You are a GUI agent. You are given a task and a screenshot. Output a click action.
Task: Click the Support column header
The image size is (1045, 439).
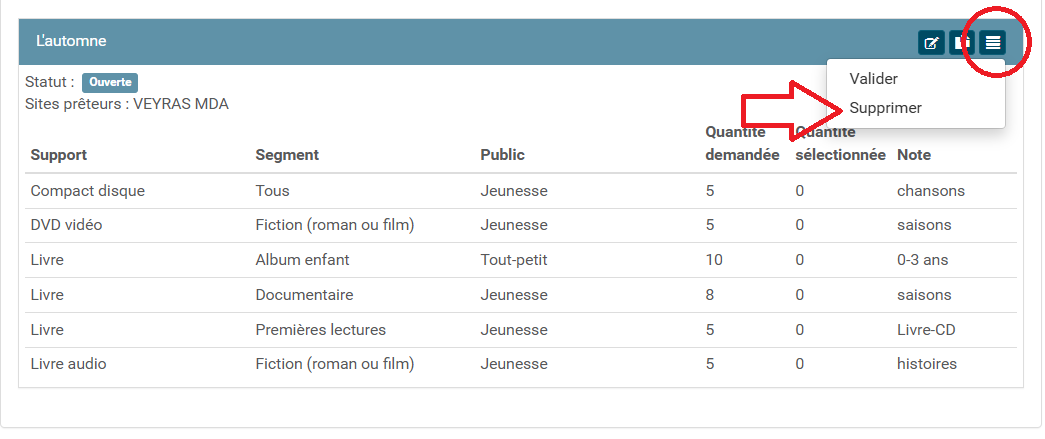(x=59, y=155)
